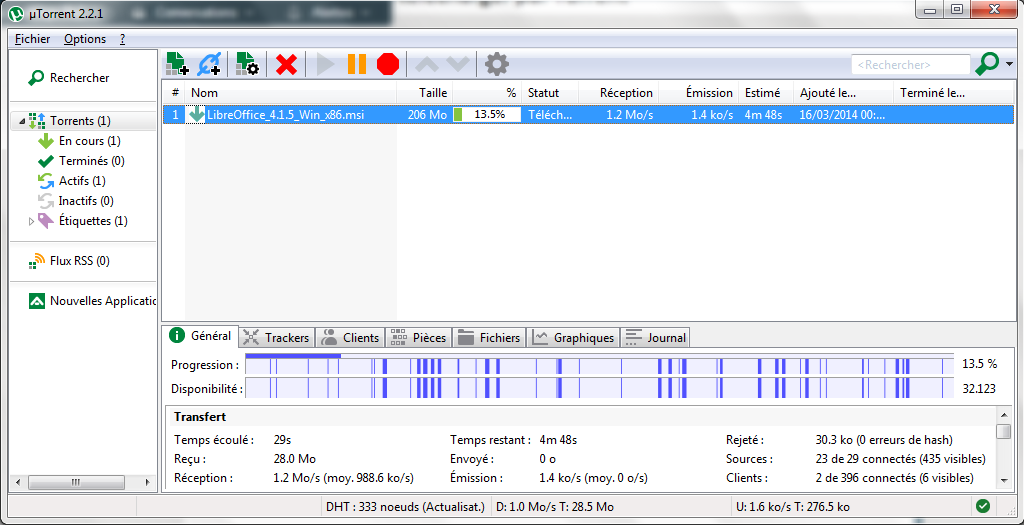Click the green search magnifier in toolbar
The height and width of the screenshot is (525, 1024).
pyautogui.click(x=987, y=64)
